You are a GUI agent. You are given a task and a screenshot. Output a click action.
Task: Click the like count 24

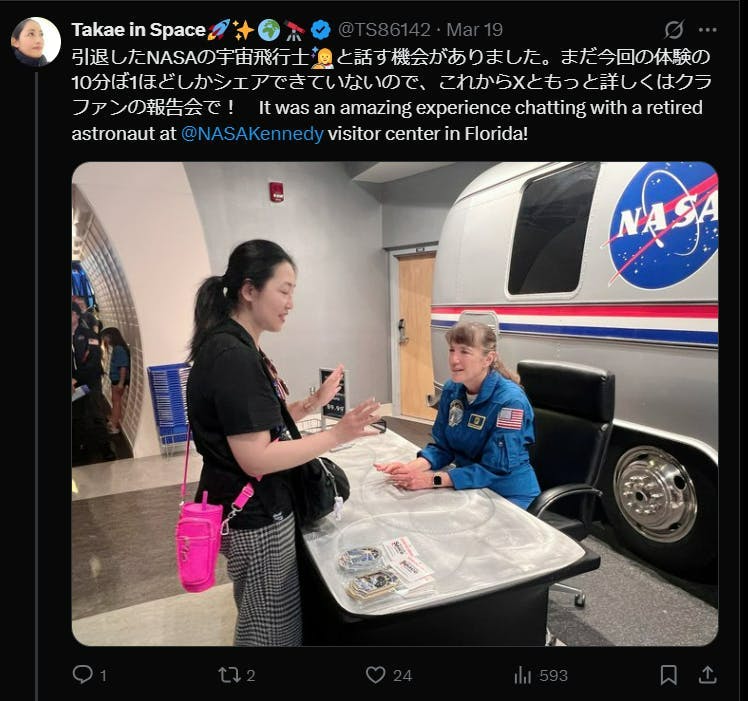(403, 676)
